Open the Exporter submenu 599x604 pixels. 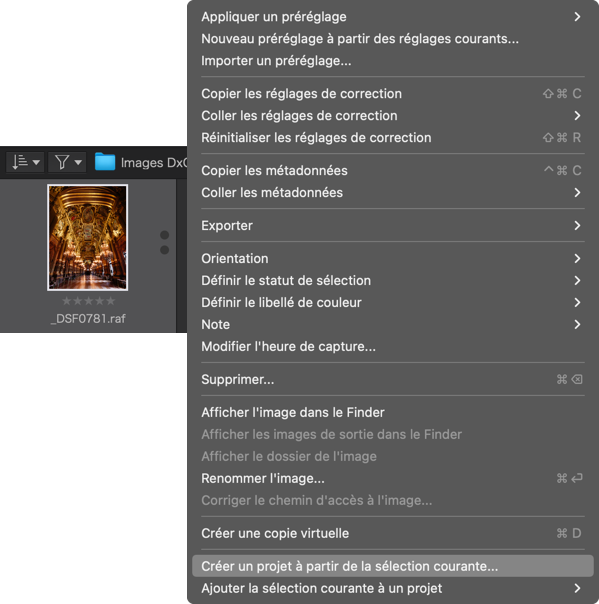tap(392, 225)
